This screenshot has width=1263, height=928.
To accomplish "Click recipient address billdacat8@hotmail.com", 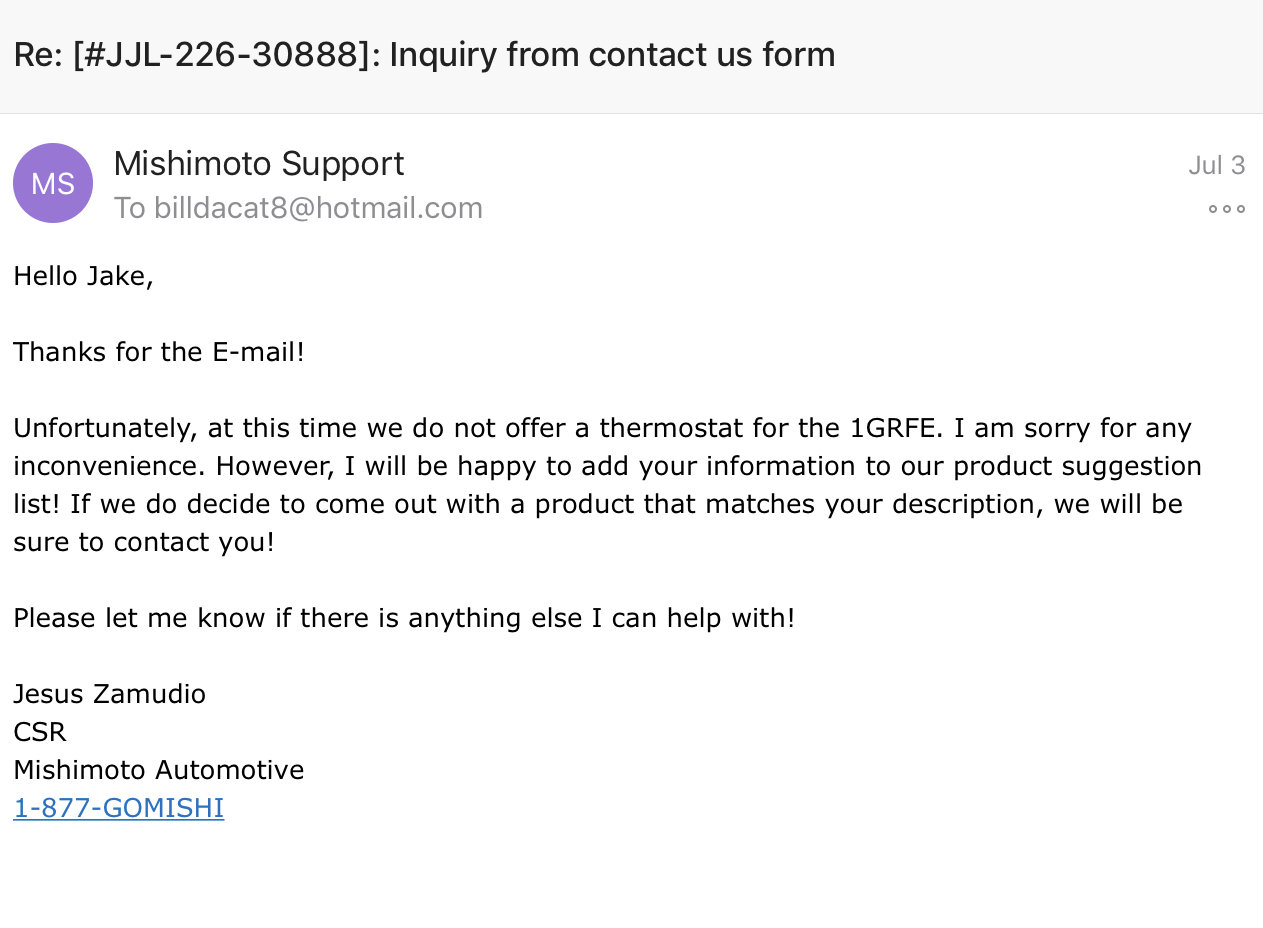I will (318, 208).
